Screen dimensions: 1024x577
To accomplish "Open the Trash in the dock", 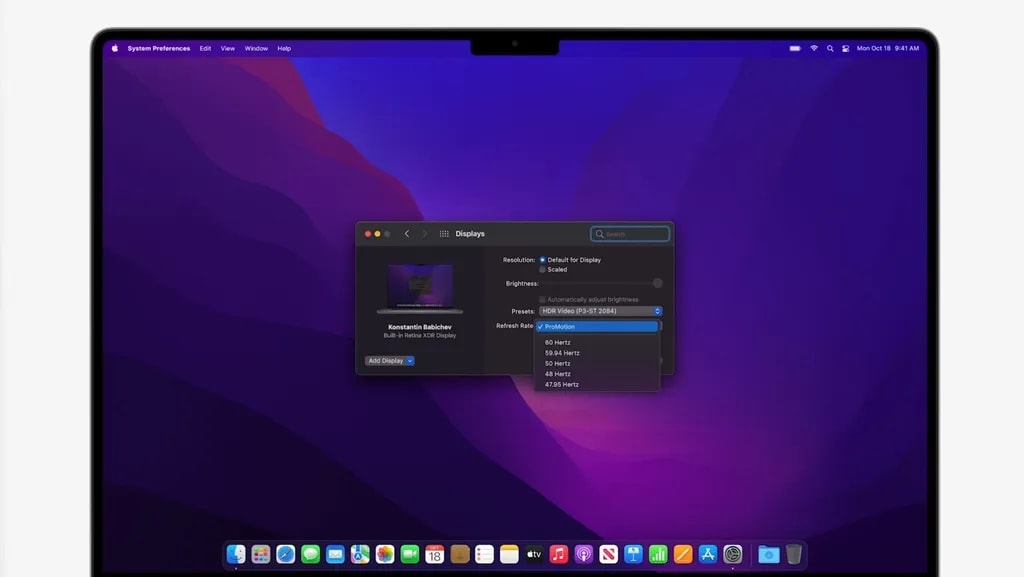I will [x=794, y=554].
